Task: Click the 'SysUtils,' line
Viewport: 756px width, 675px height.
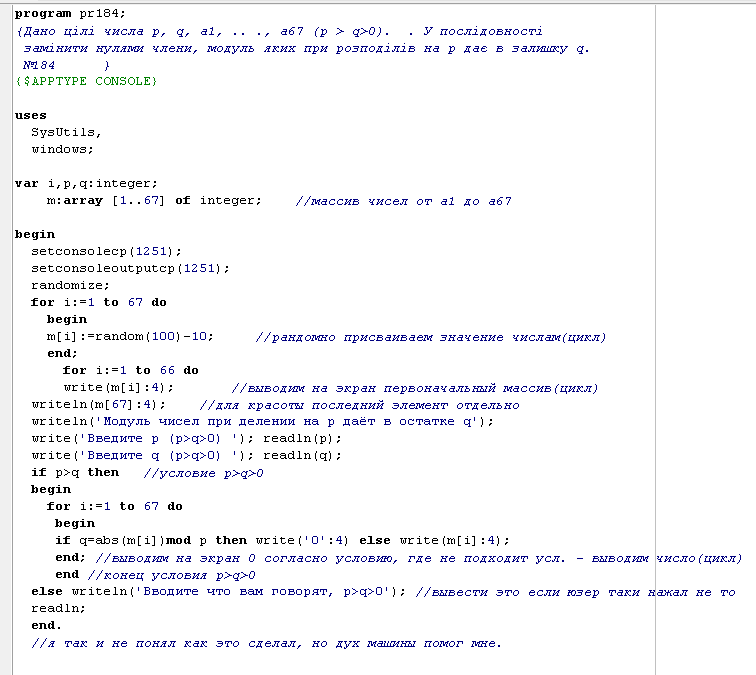Action: click(x=66, y=132)
